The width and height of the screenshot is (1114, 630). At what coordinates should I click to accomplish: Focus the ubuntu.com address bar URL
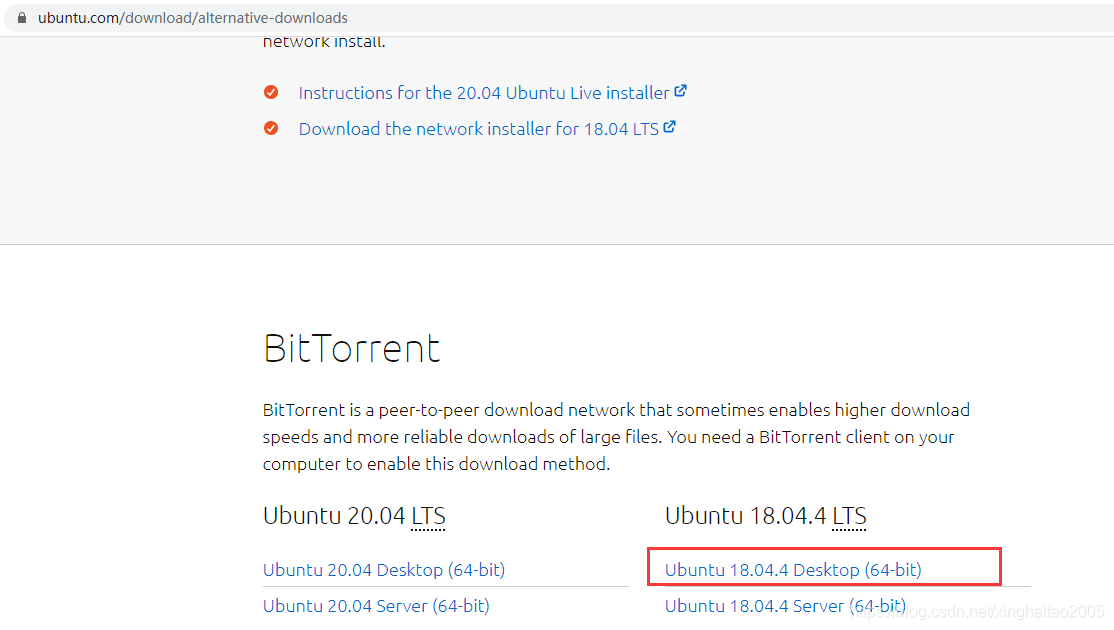click(193, 18)
